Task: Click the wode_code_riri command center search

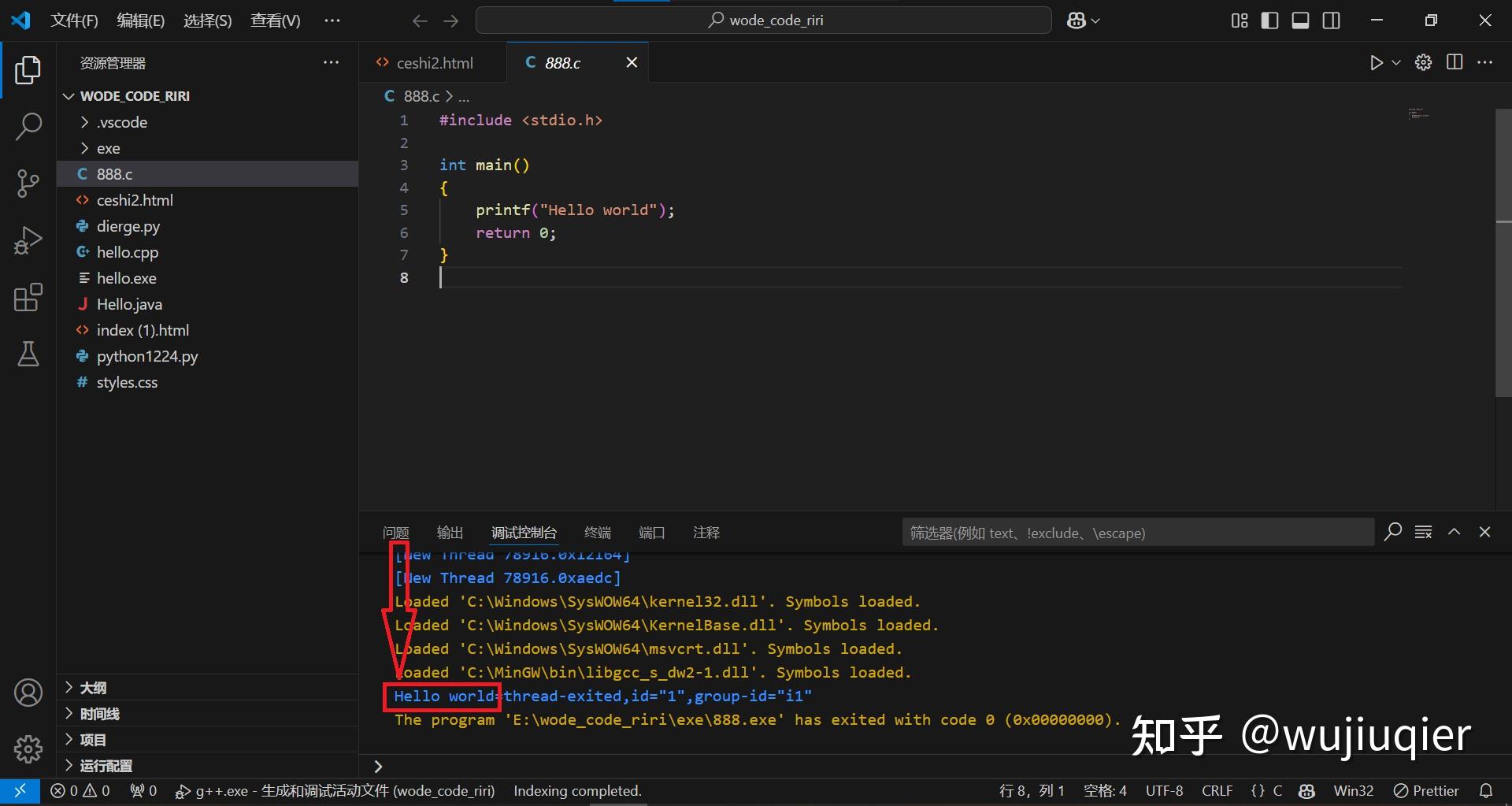Action: pos(763,20)
